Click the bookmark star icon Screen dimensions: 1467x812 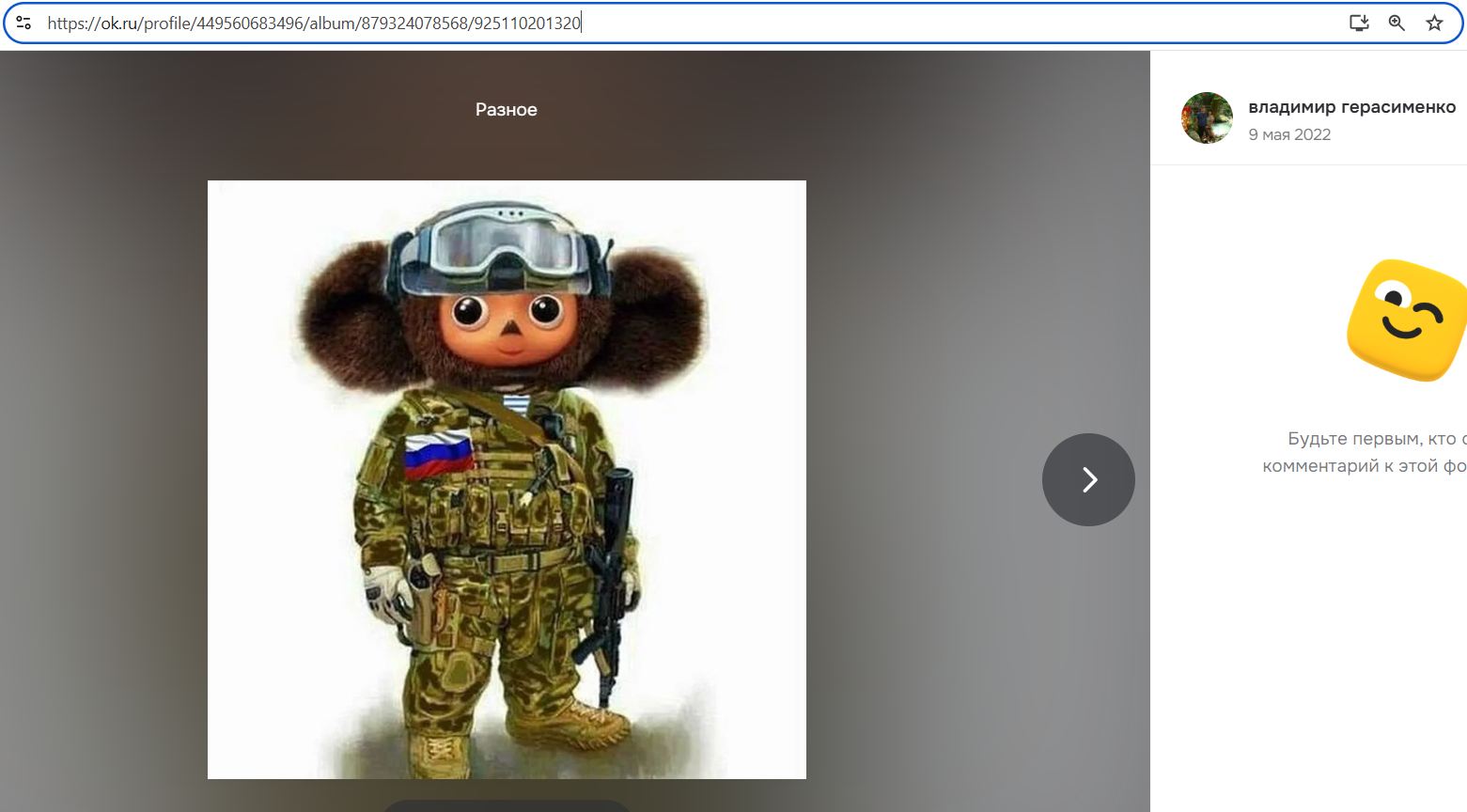coord(1435,23)
